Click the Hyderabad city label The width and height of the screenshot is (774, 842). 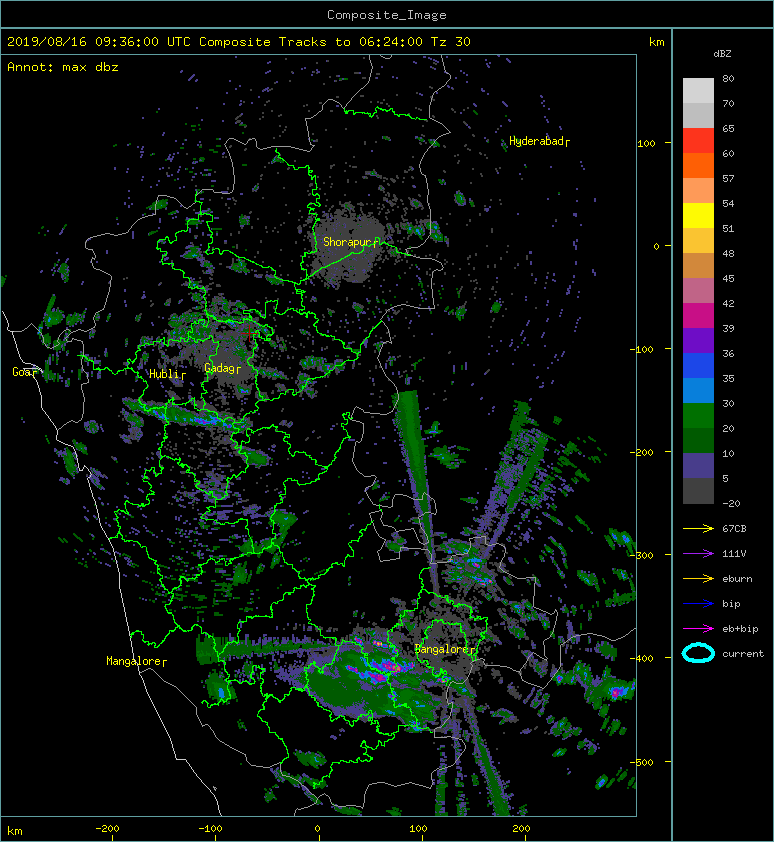pos(536,141)
